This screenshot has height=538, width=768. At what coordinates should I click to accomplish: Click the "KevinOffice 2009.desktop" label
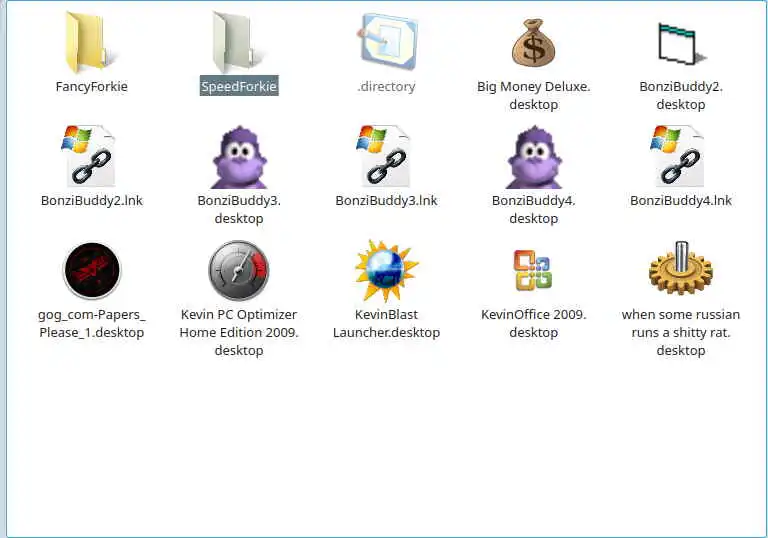(x=533, y=323)
